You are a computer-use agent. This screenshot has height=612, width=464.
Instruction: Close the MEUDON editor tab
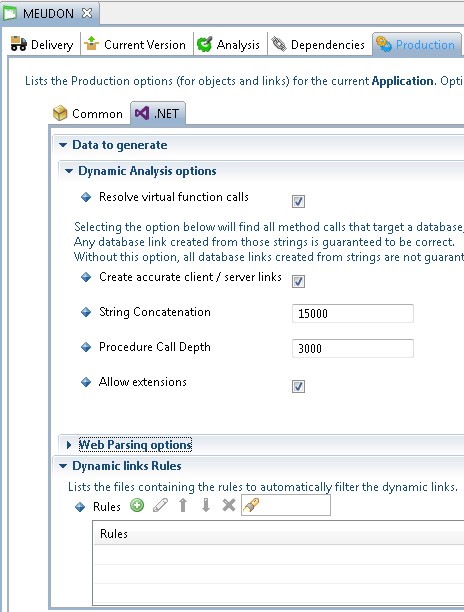pos(87,13)
